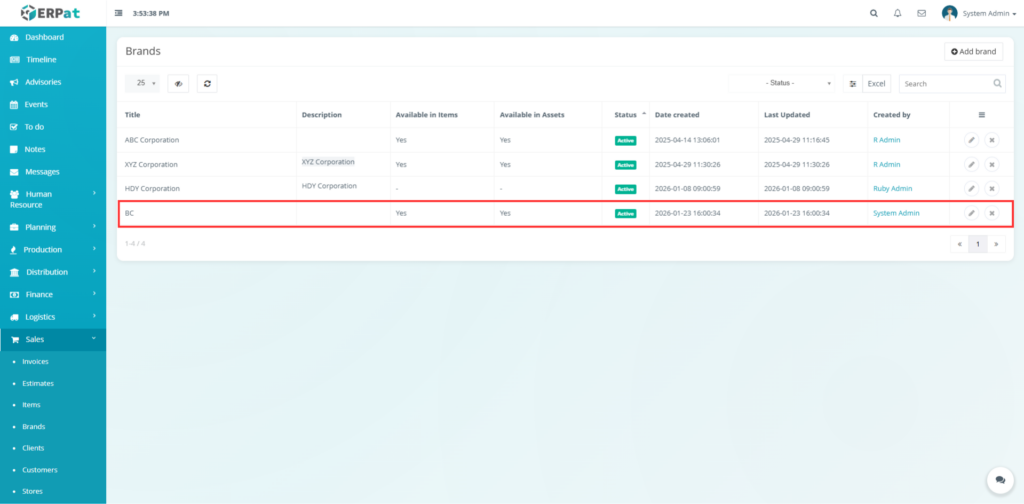The width and height of the screenshot is (1024, 504).
Task: Edit BC brand with pencil icon
Action: point(972,213)
